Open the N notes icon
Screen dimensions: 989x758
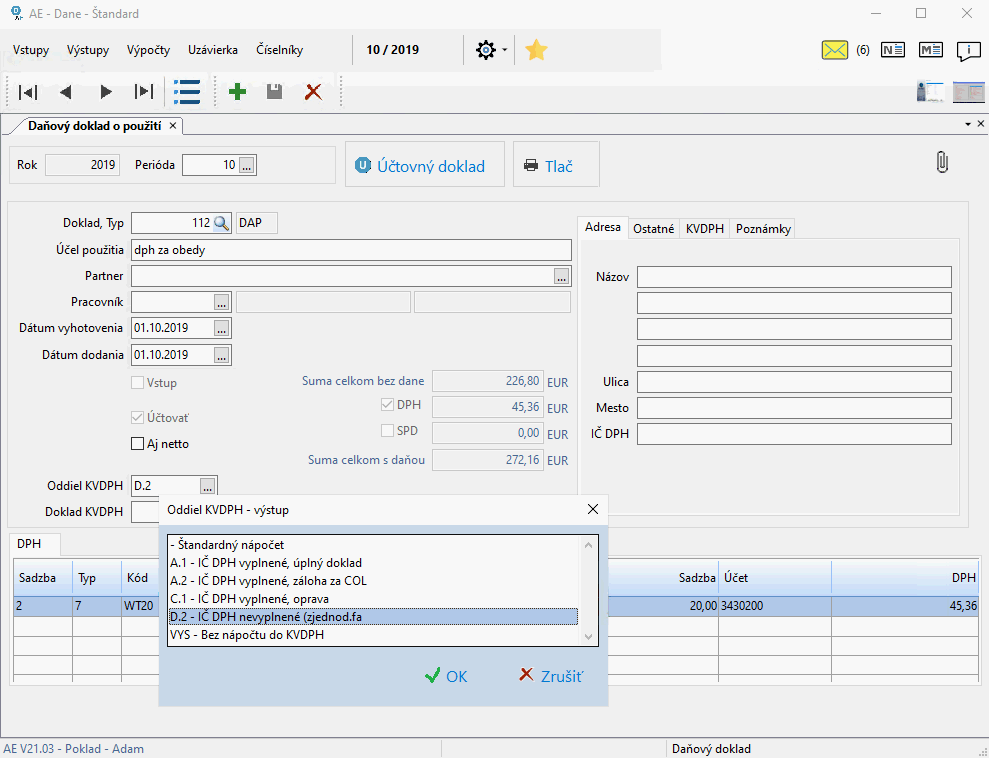click(x=892, y=50)
